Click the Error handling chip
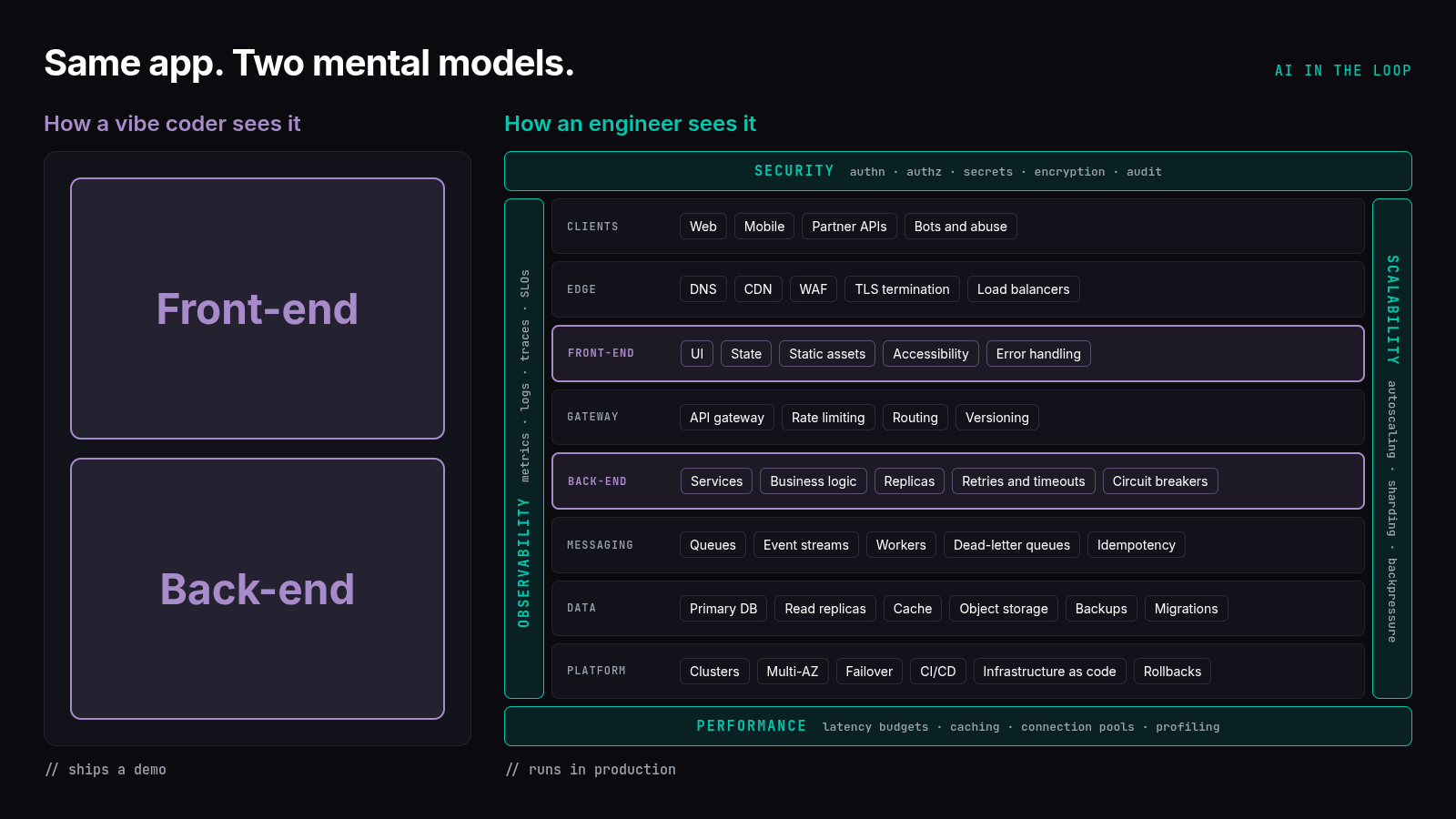The image size is (1456, 819). (x=1038, y=354)
